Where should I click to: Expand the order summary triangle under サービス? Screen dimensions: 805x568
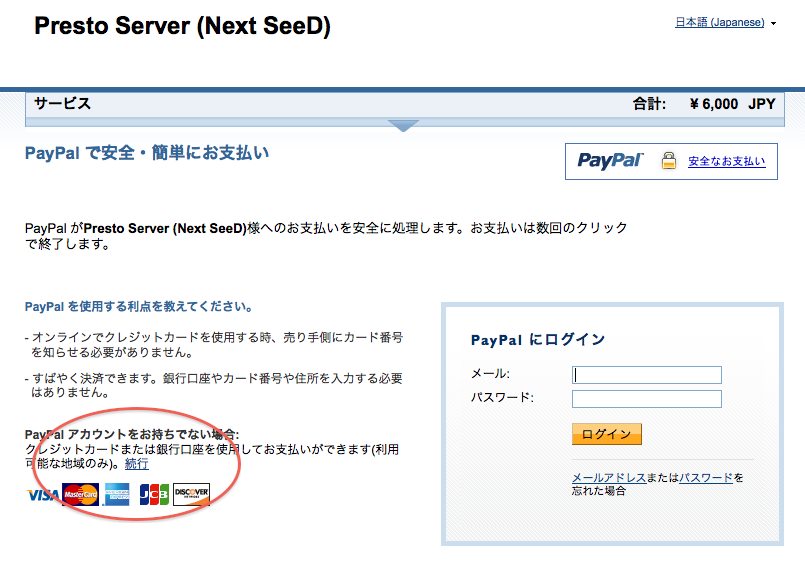pyautogui.click(x=404, y=125)
